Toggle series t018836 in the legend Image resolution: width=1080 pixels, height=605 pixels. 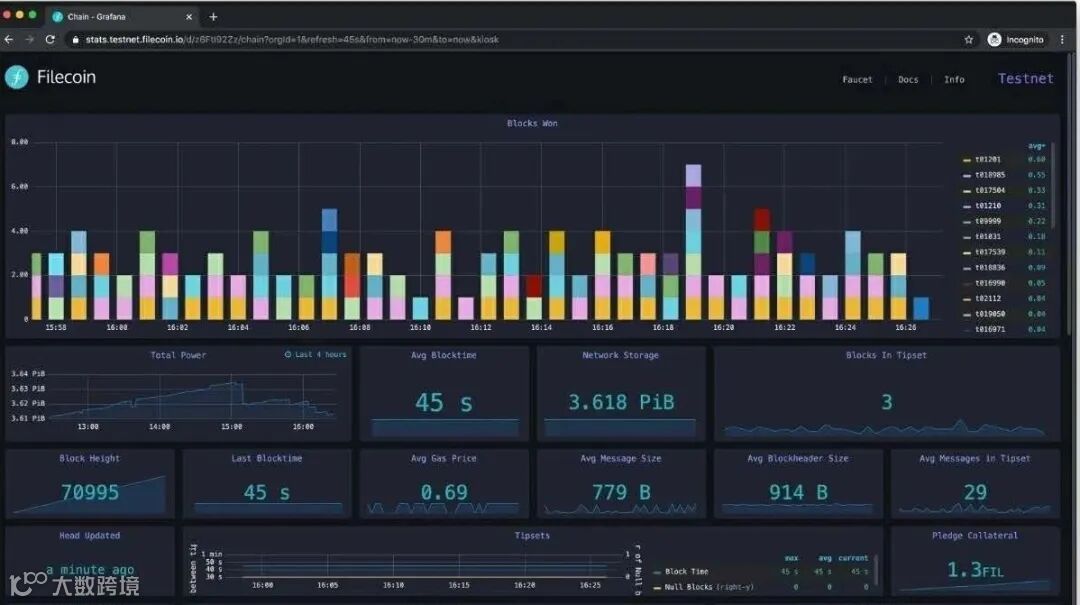click(x=990, y=267)
